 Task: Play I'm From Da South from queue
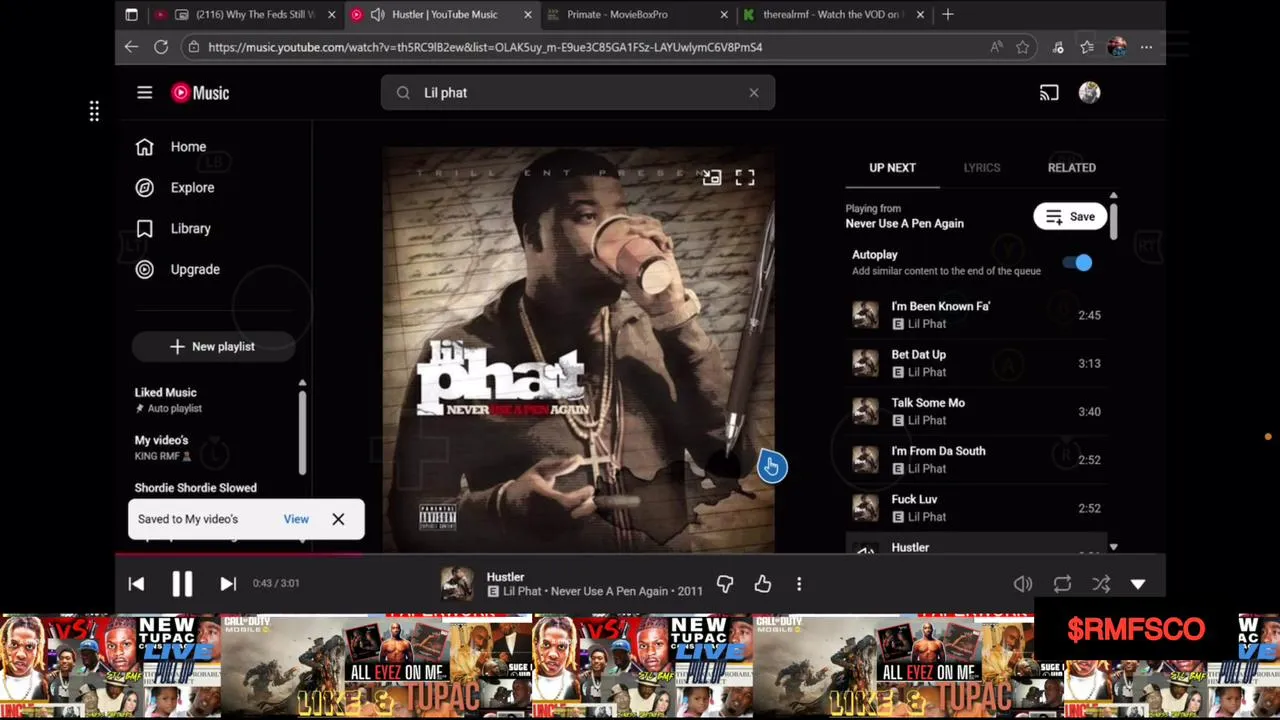(976, 460)
